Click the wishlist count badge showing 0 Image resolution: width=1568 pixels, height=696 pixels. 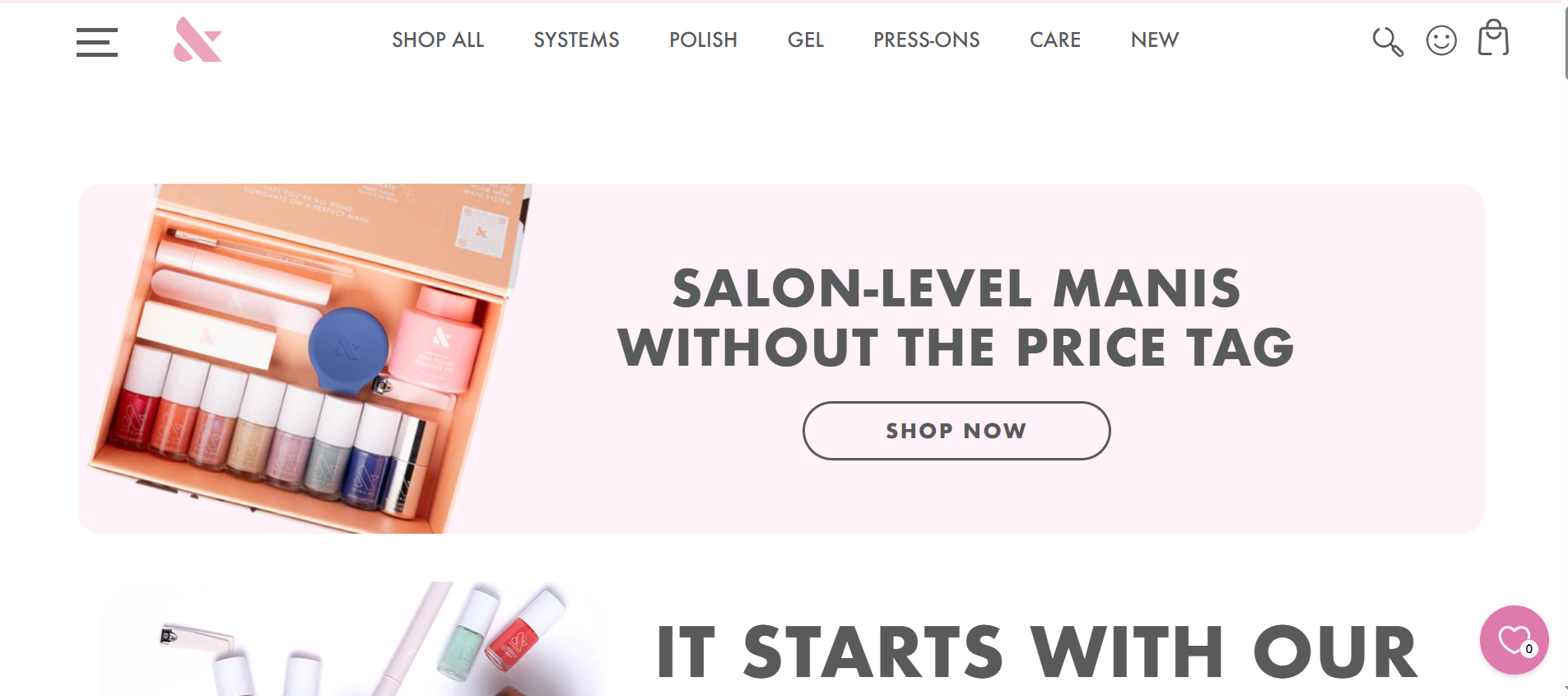[1528, 649]
